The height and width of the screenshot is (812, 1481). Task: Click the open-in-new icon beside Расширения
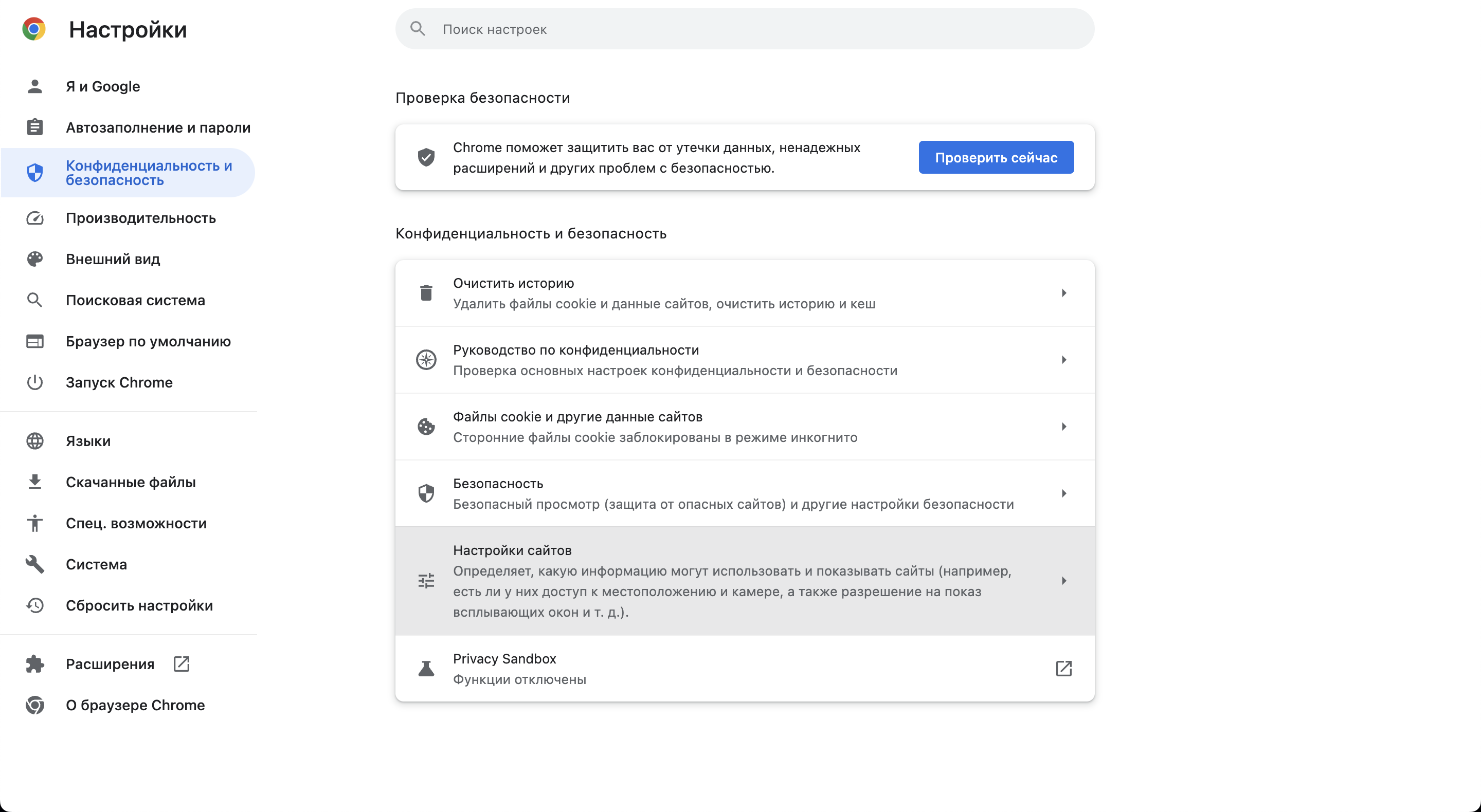[x=181, y=664]
